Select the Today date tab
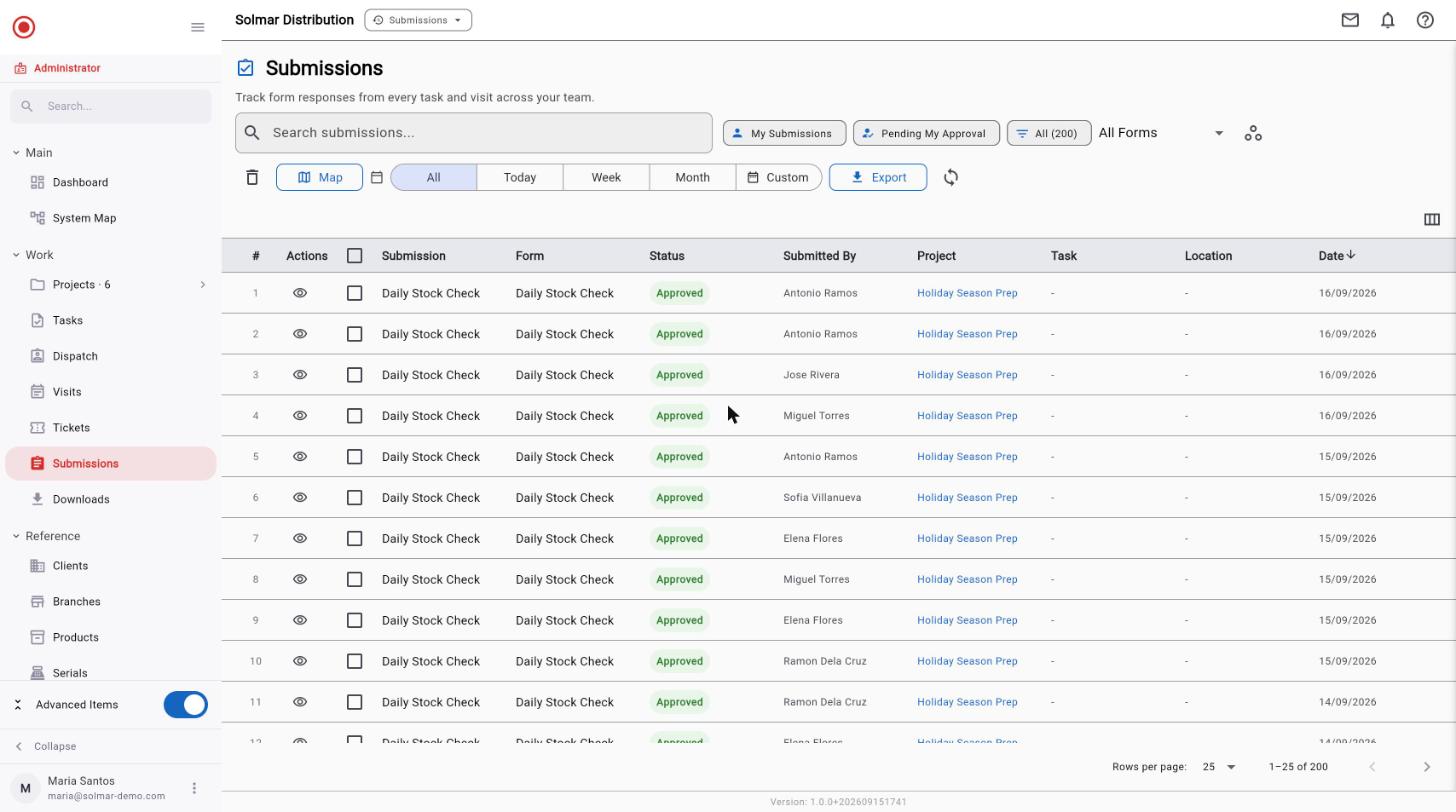 (x=520, y=177)
